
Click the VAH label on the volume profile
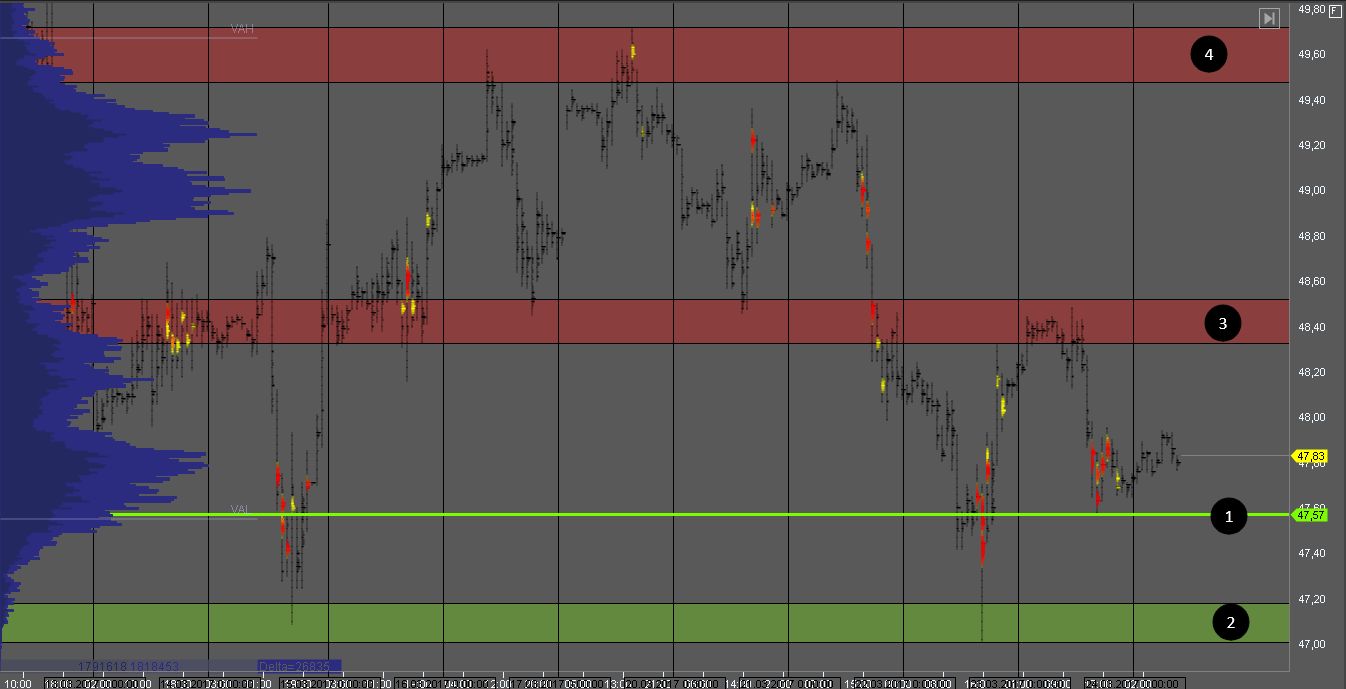242,29
